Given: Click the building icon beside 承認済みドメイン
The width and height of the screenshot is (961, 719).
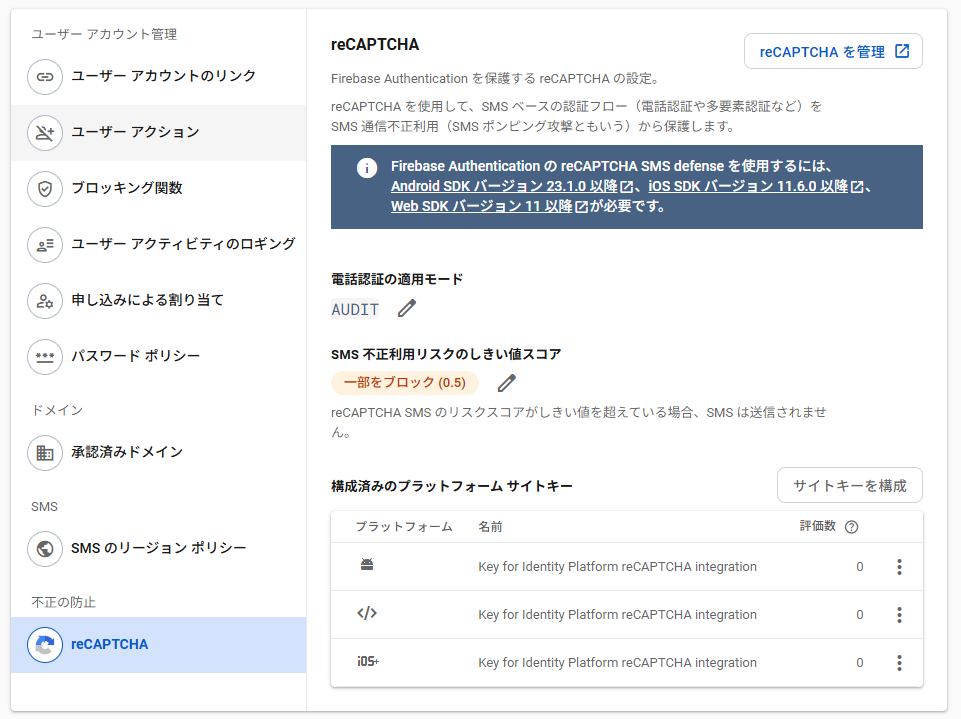Looking at the screenshot, I should 45,453.
